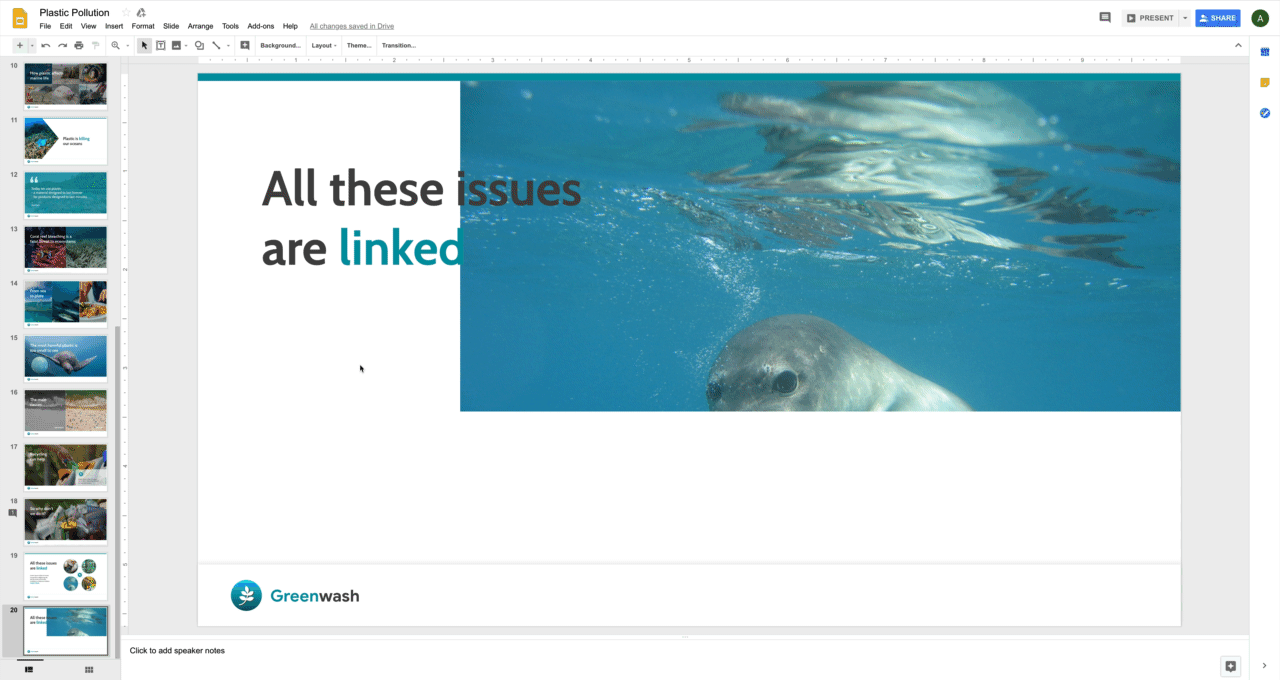Select slide 10 thumbnail

pyautogui.click(x=65, y=84)
